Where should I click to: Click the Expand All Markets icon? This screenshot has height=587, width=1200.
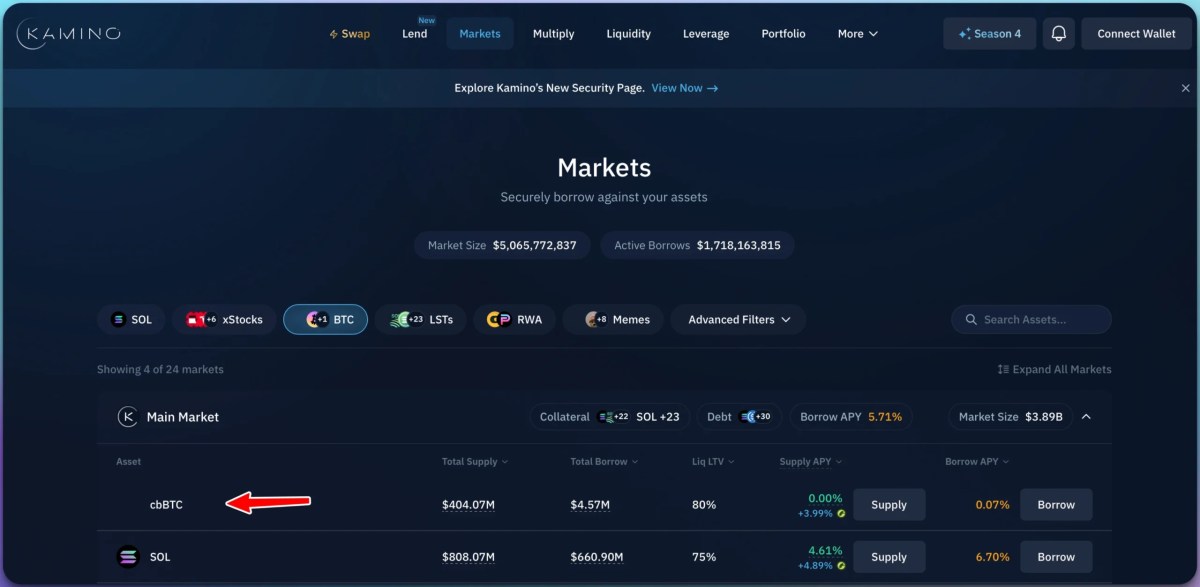(1003, 369)
